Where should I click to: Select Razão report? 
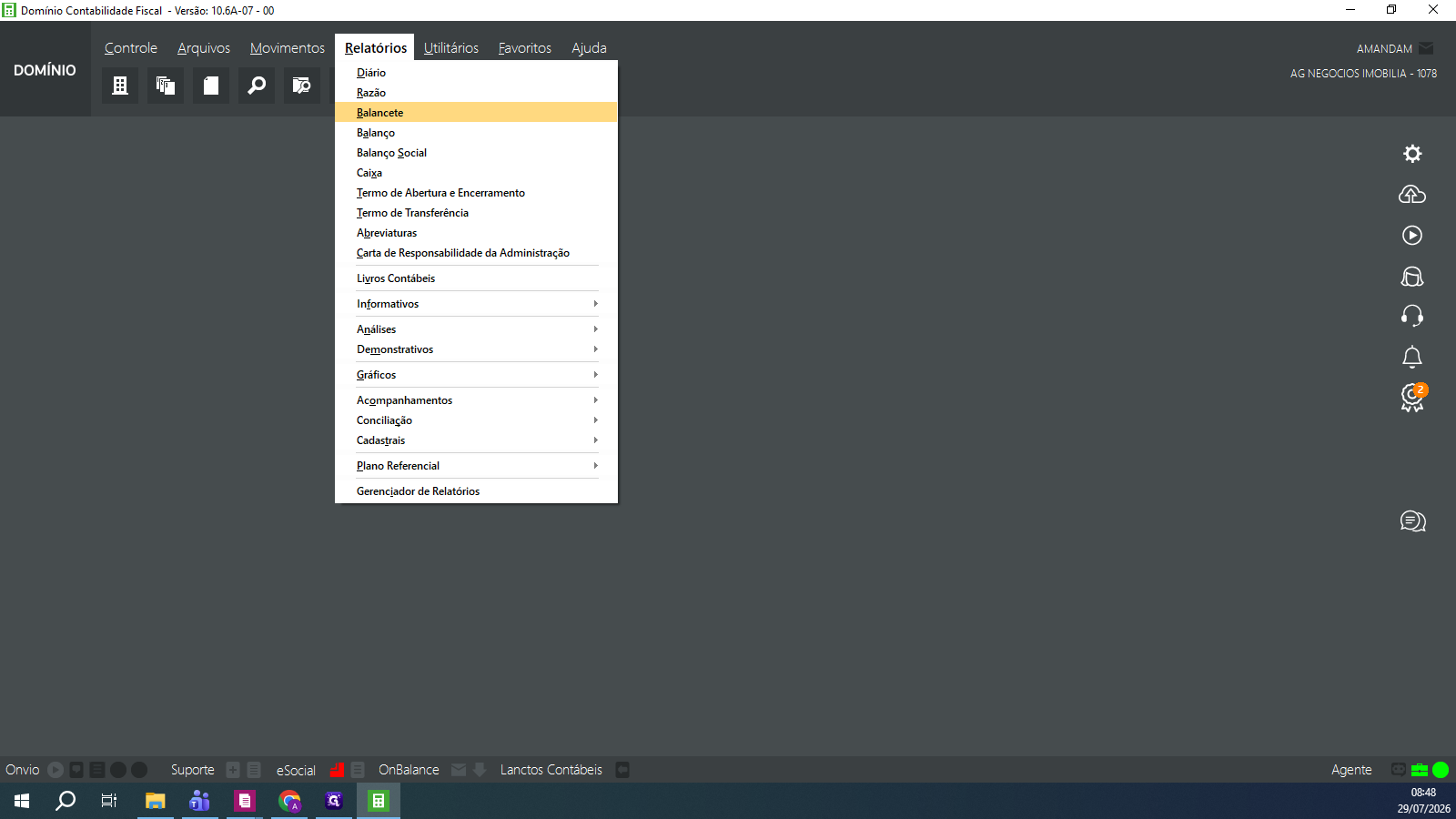coord(476,93)
